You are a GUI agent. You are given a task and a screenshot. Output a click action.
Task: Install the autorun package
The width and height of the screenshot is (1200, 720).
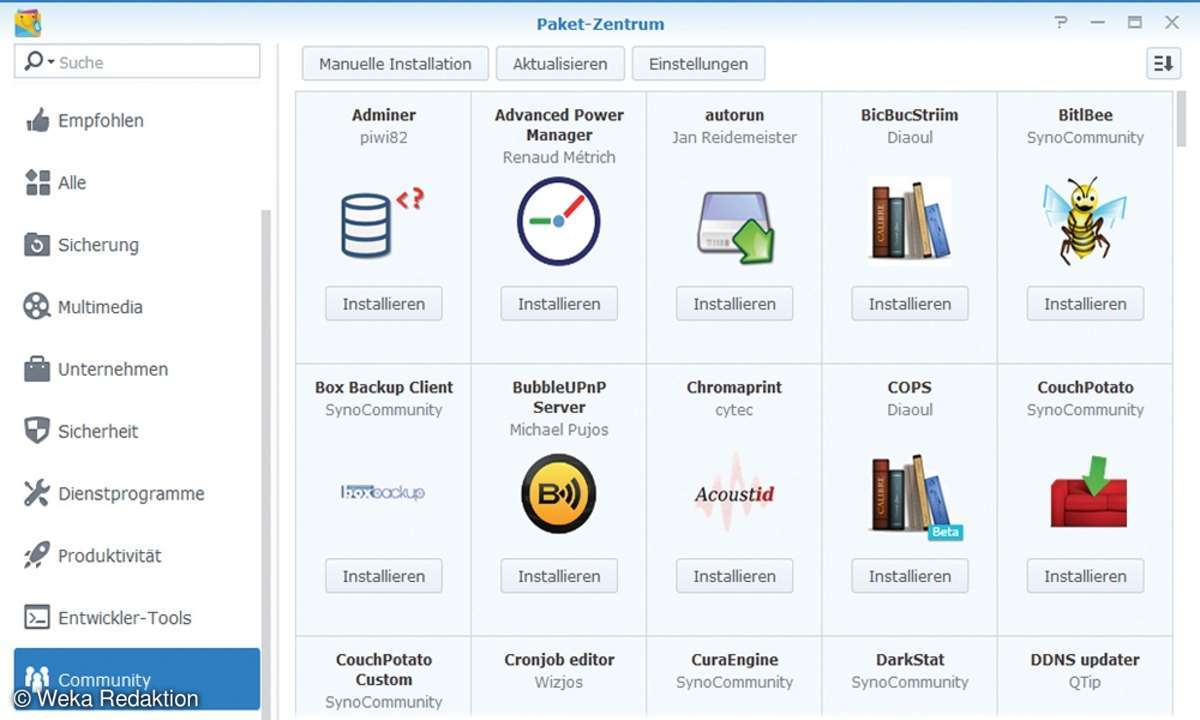coord(734,304)
